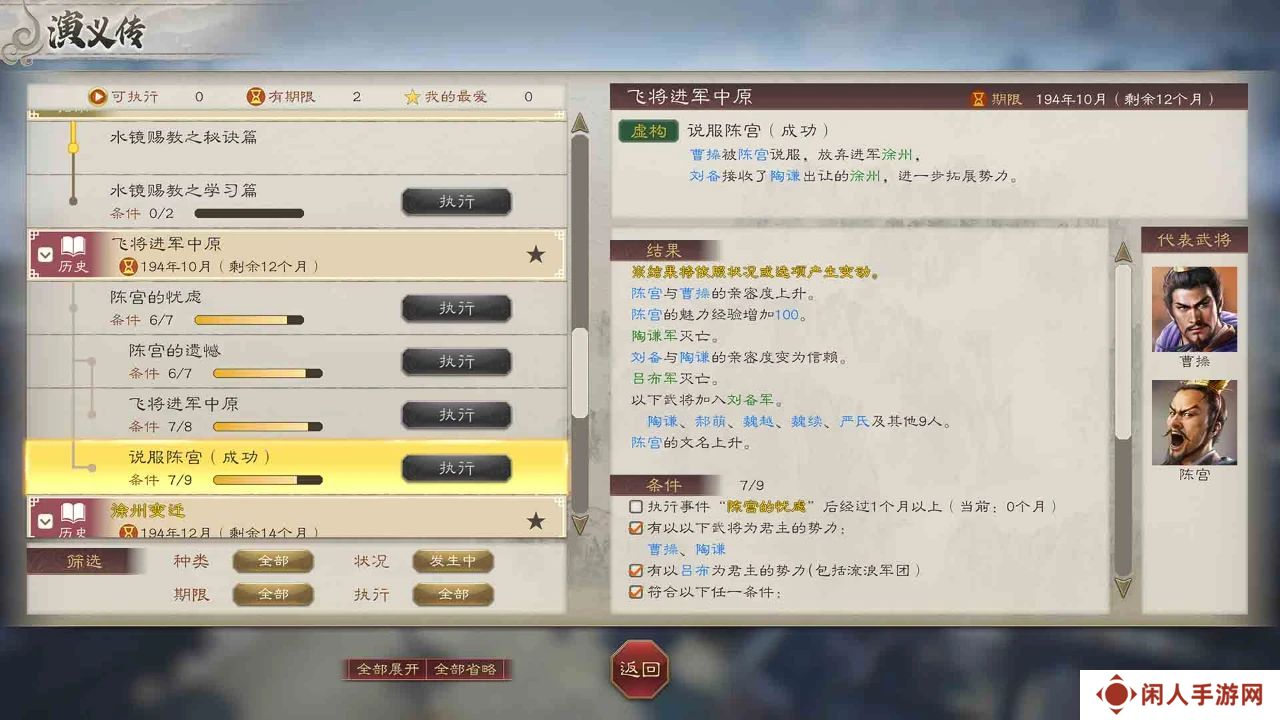Click the hourglass icon next to 期限 in detail header
1280x720 pixels.
pyautogui.click(x=978, y=99)
